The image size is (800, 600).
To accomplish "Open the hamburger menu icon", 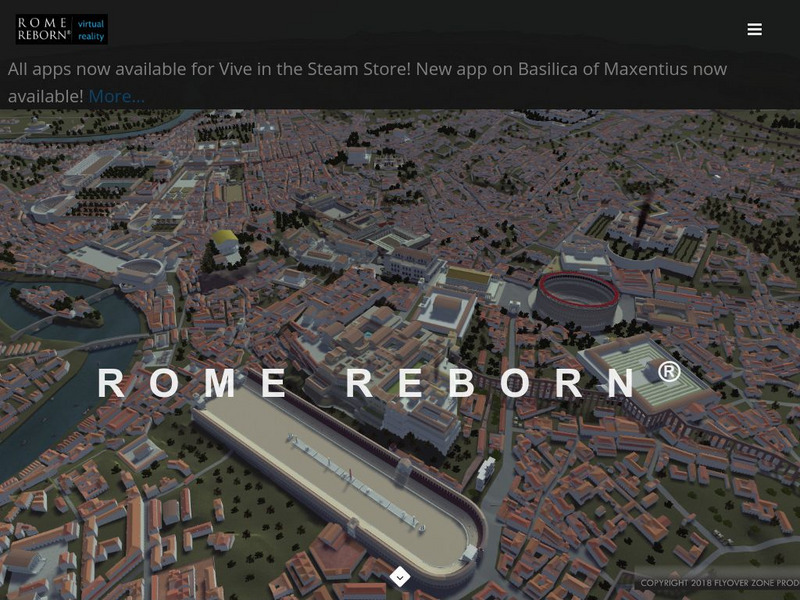I will coord(755,29).
